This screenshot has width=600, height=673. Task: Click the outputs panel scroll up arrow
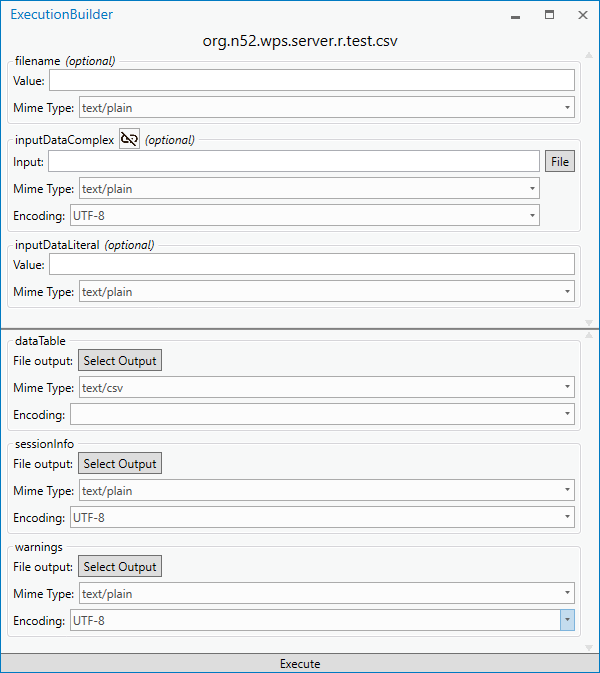pyautogui.click(x=589, y=334)
